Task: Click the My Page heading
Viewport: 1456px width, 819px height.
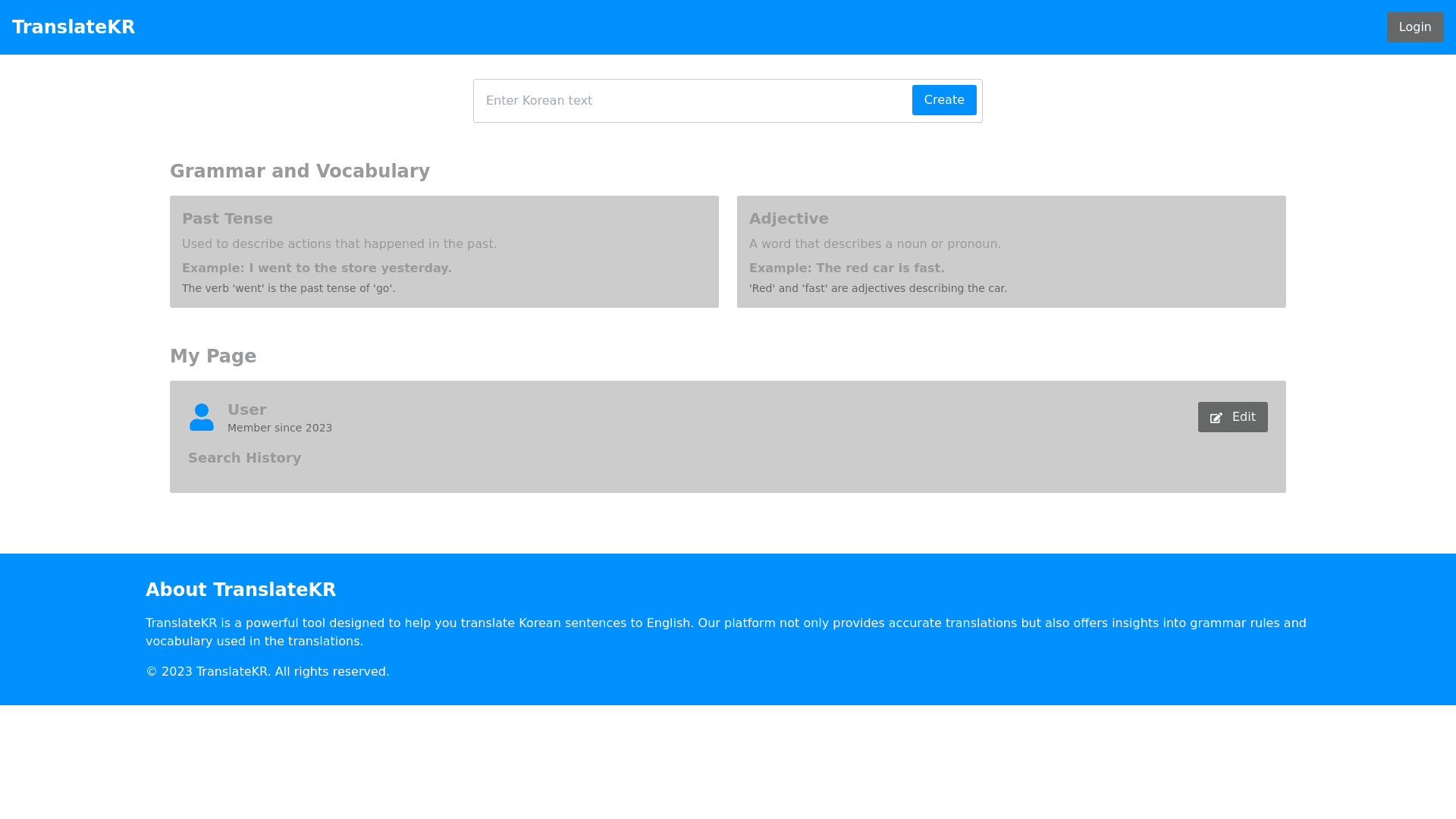Action: coord(213,356)
